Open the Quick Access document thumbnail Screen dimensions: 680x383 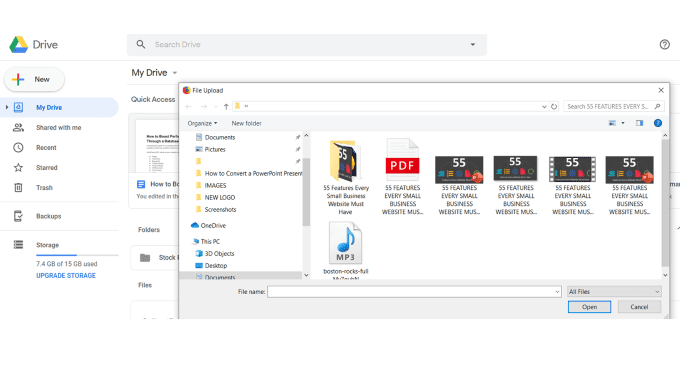[157, 147]
